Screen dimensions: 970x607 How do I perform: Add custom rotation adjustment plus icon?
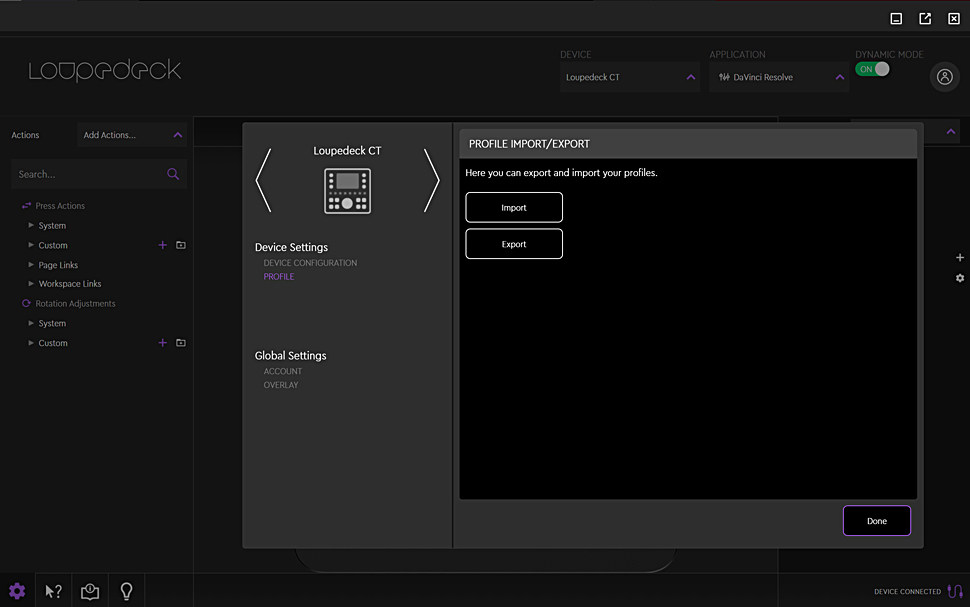coord(163,343)
